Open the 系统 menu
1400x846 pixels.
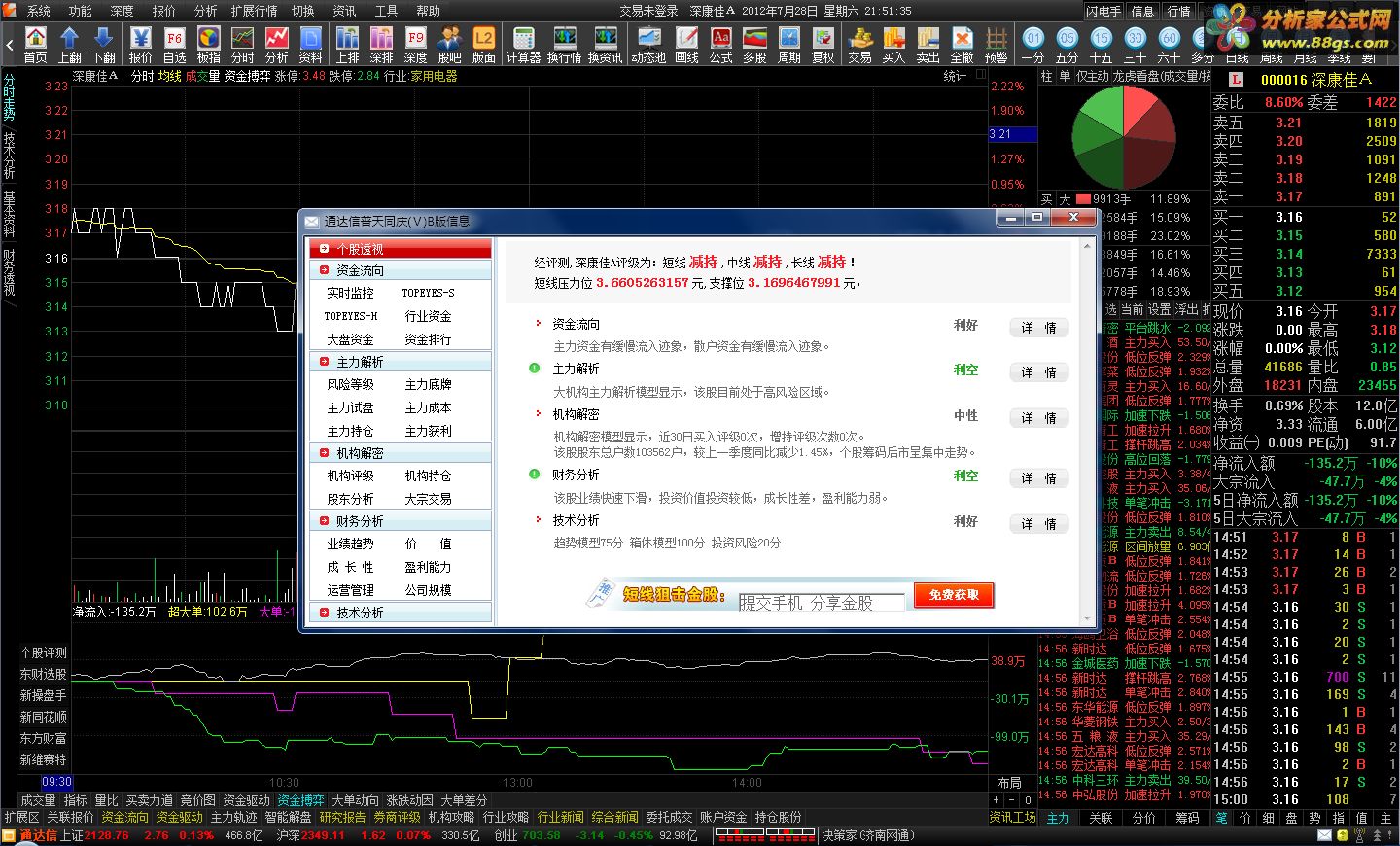39,11
